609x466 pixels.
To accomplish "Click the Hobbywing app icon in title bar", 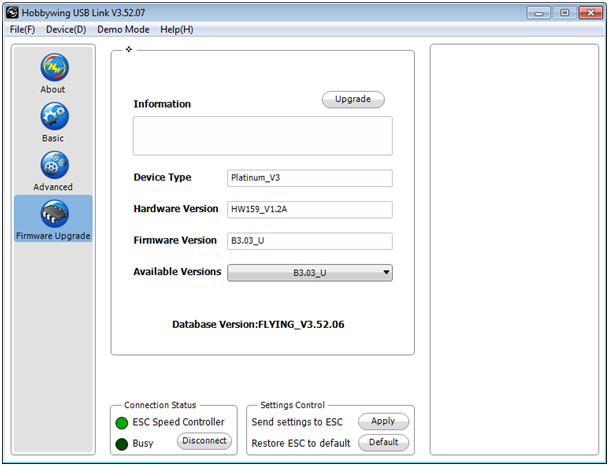I will point(12,12).
